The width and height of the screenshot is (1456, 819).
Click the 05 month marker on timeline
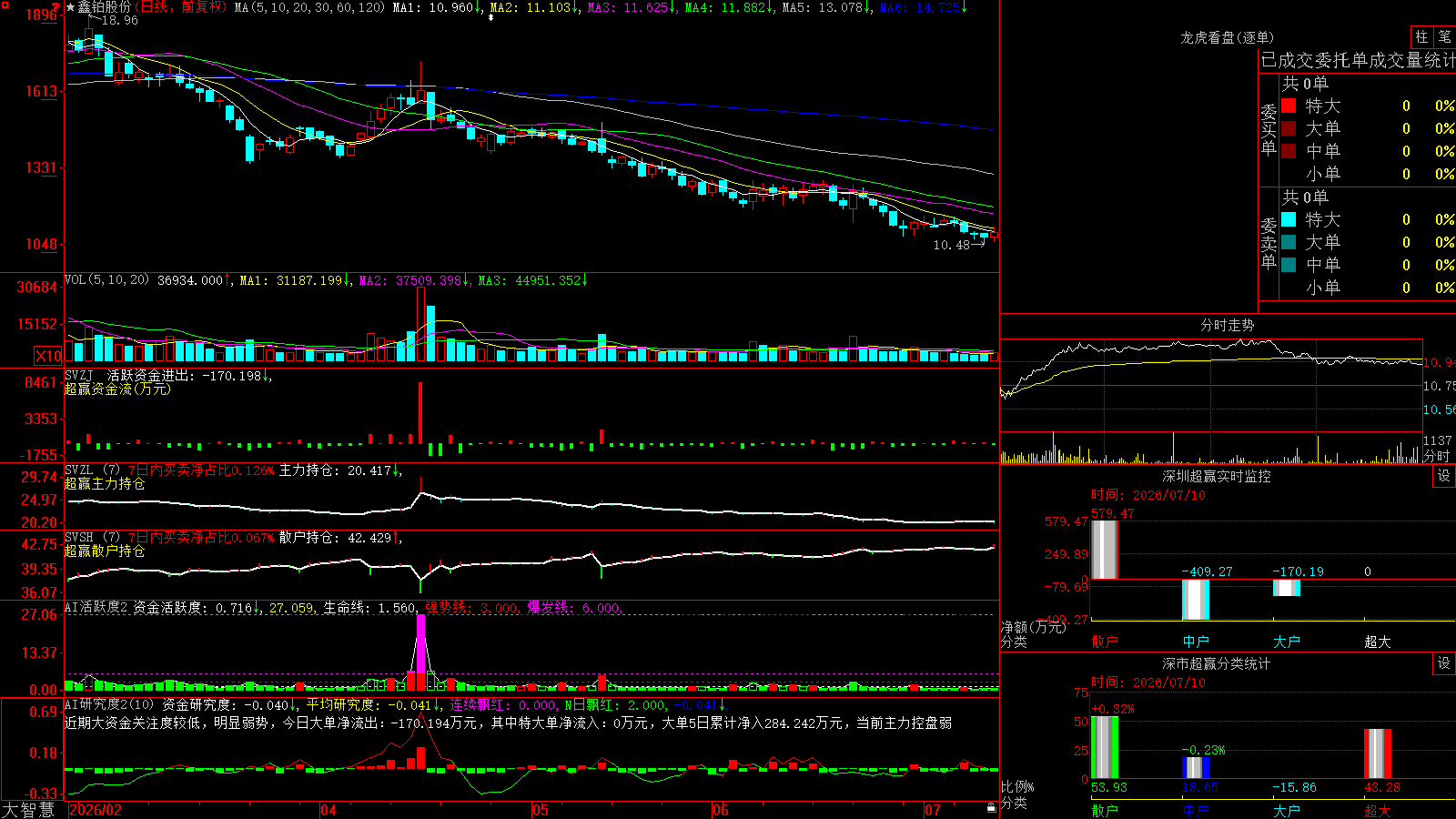[541, 810]
